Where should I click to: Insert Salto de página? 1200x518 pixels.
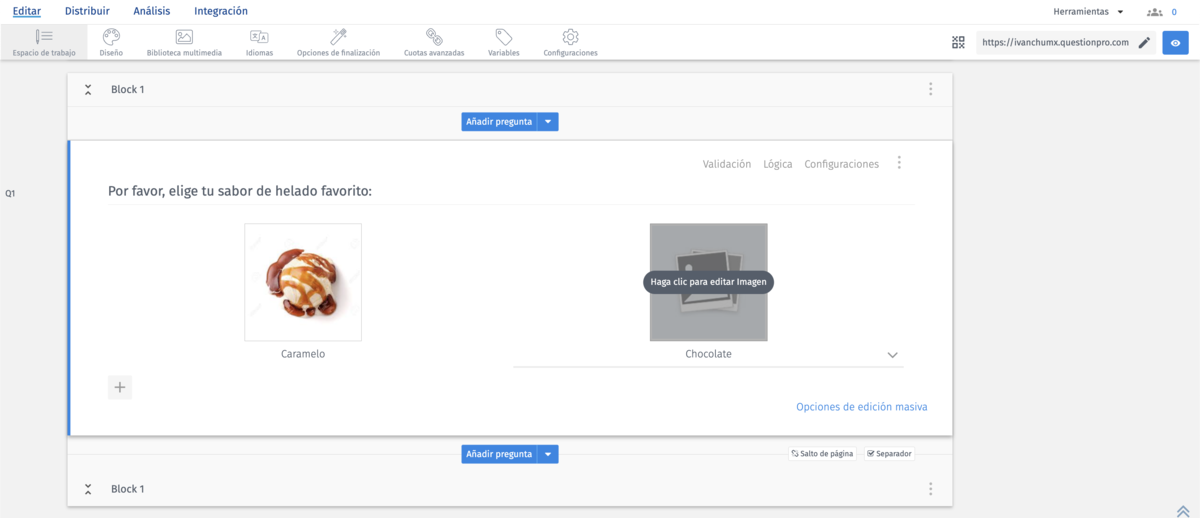pos(822,453)
